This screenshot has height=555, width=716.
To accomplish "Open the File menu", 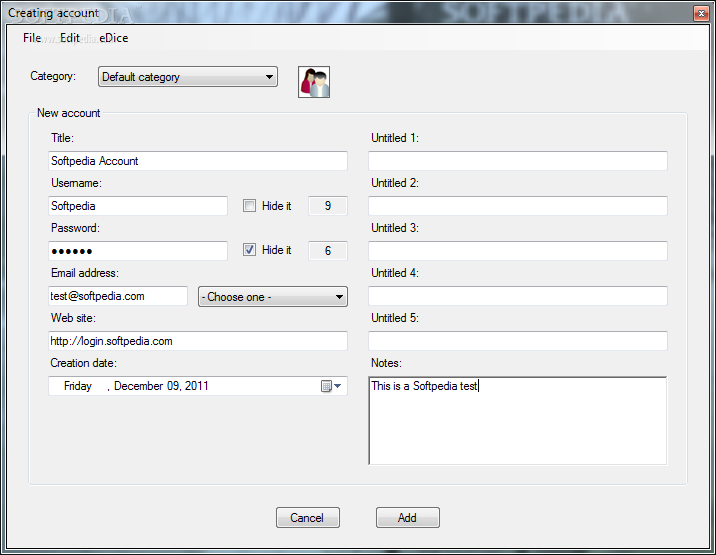I will [32, 38].
